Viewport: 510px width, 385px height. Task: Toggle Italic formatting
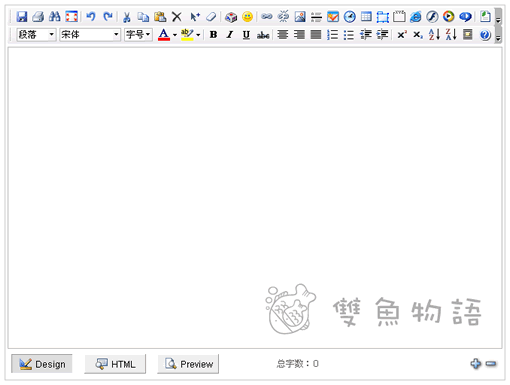point(230,35)
